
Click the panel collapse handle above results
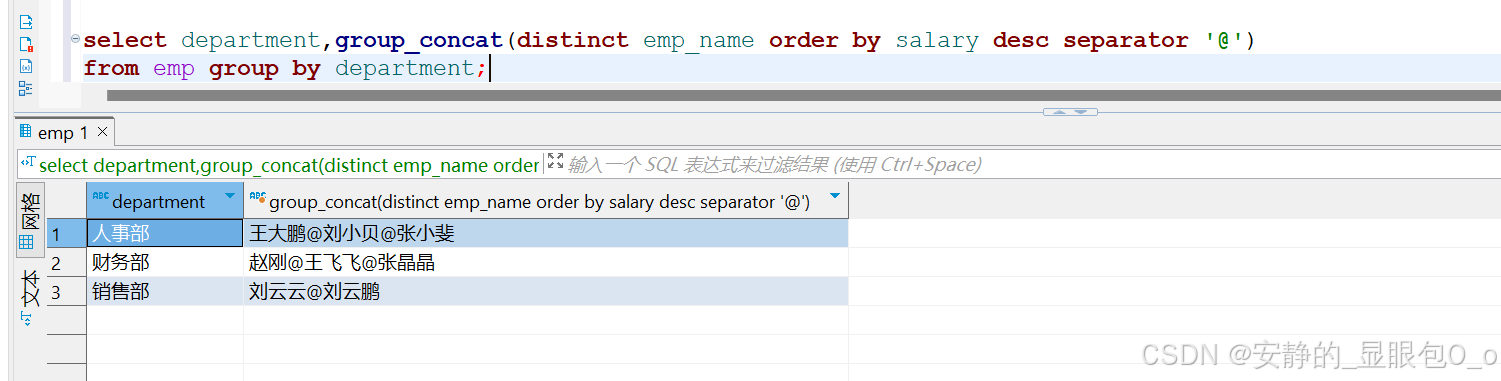pos(1070,112)
